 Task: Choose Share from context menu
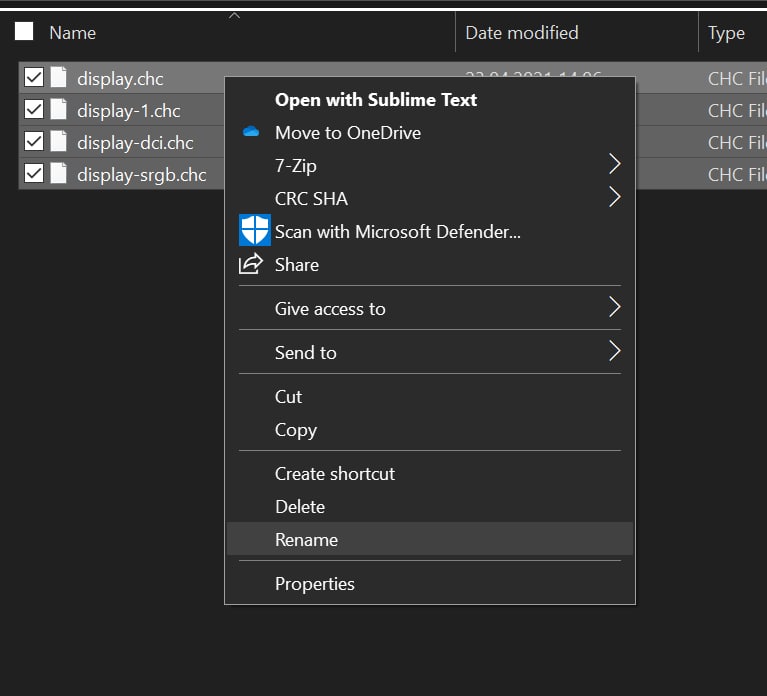(430, 265)
